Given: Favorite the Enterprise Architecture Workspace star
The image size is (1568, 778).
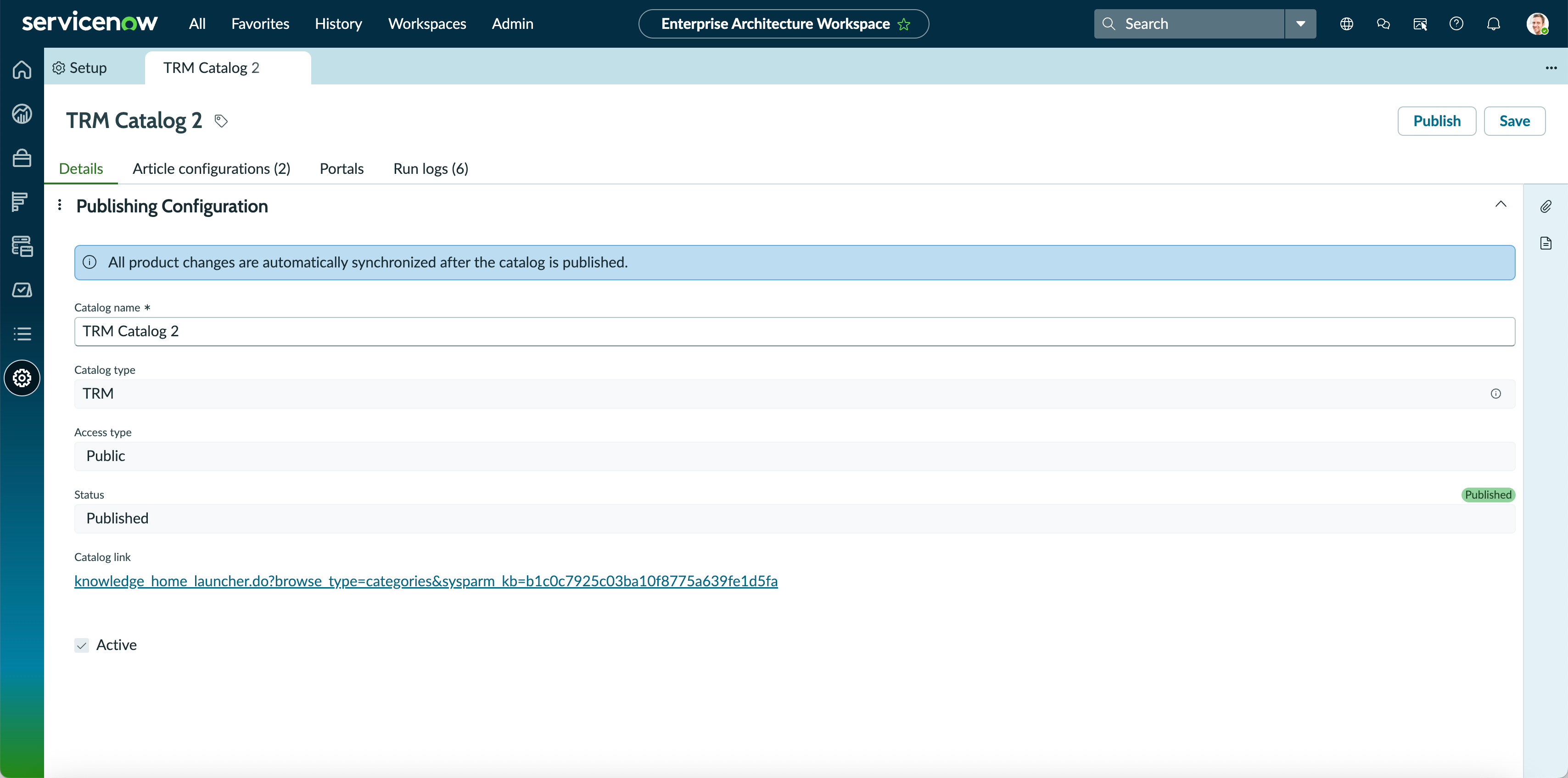Looking at the screenshot, I should tap(904, 24).
